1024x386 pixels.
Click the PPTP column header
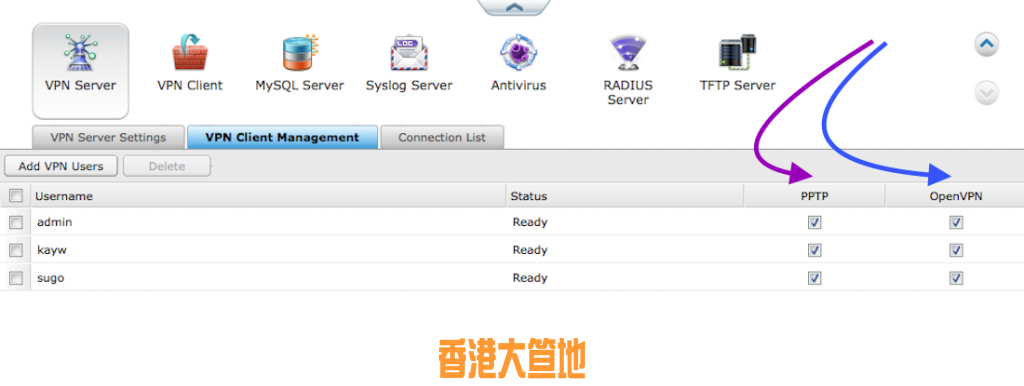tap(814, 196)
